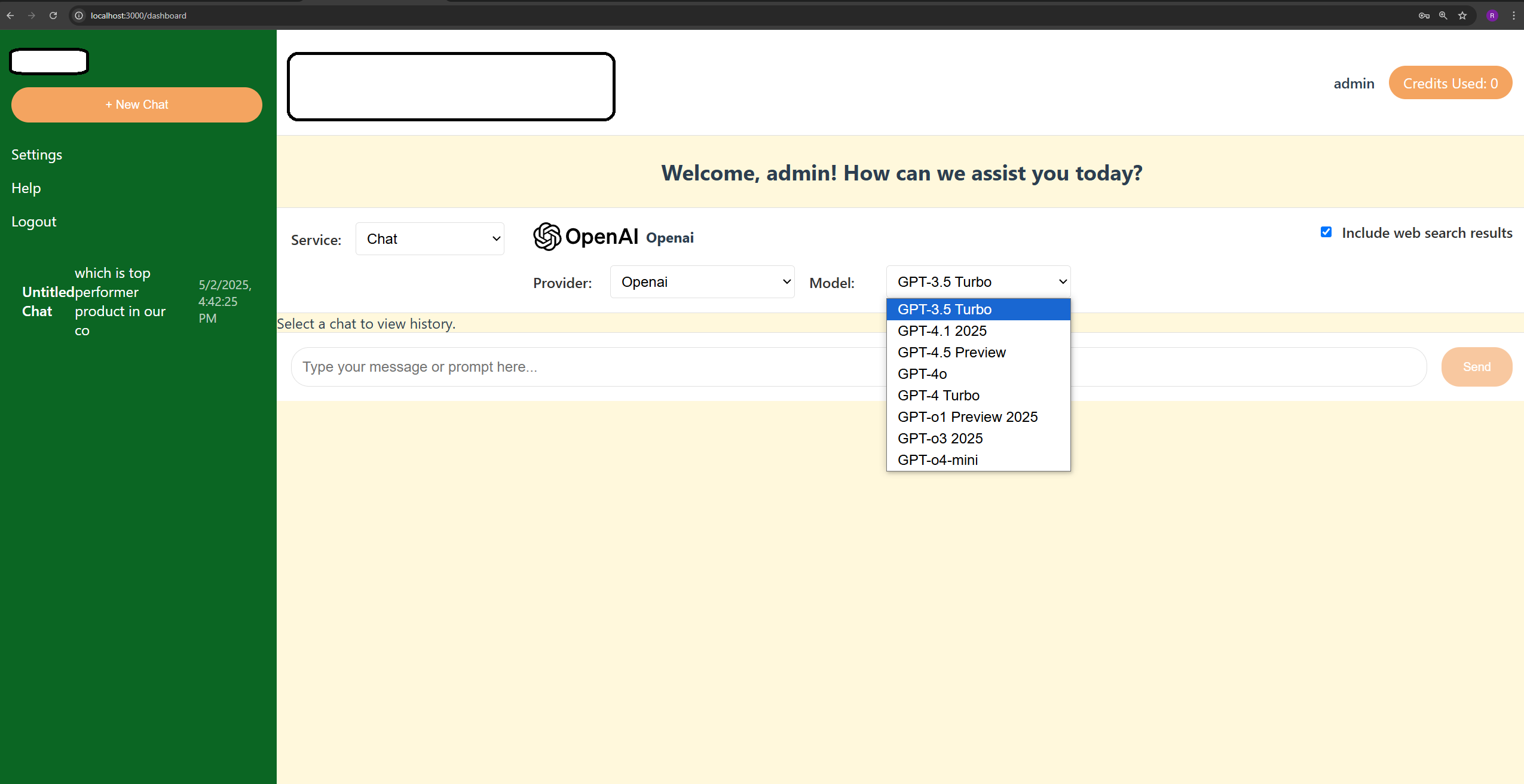Screen dimensions: 1524x784
Task: Click the Logout link in sidebar
Action: 34,222
